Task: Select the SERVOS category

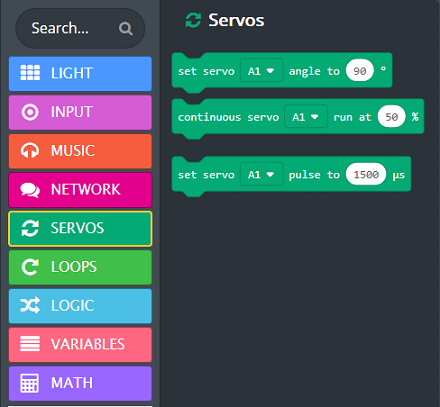Action: click(80, 229)
